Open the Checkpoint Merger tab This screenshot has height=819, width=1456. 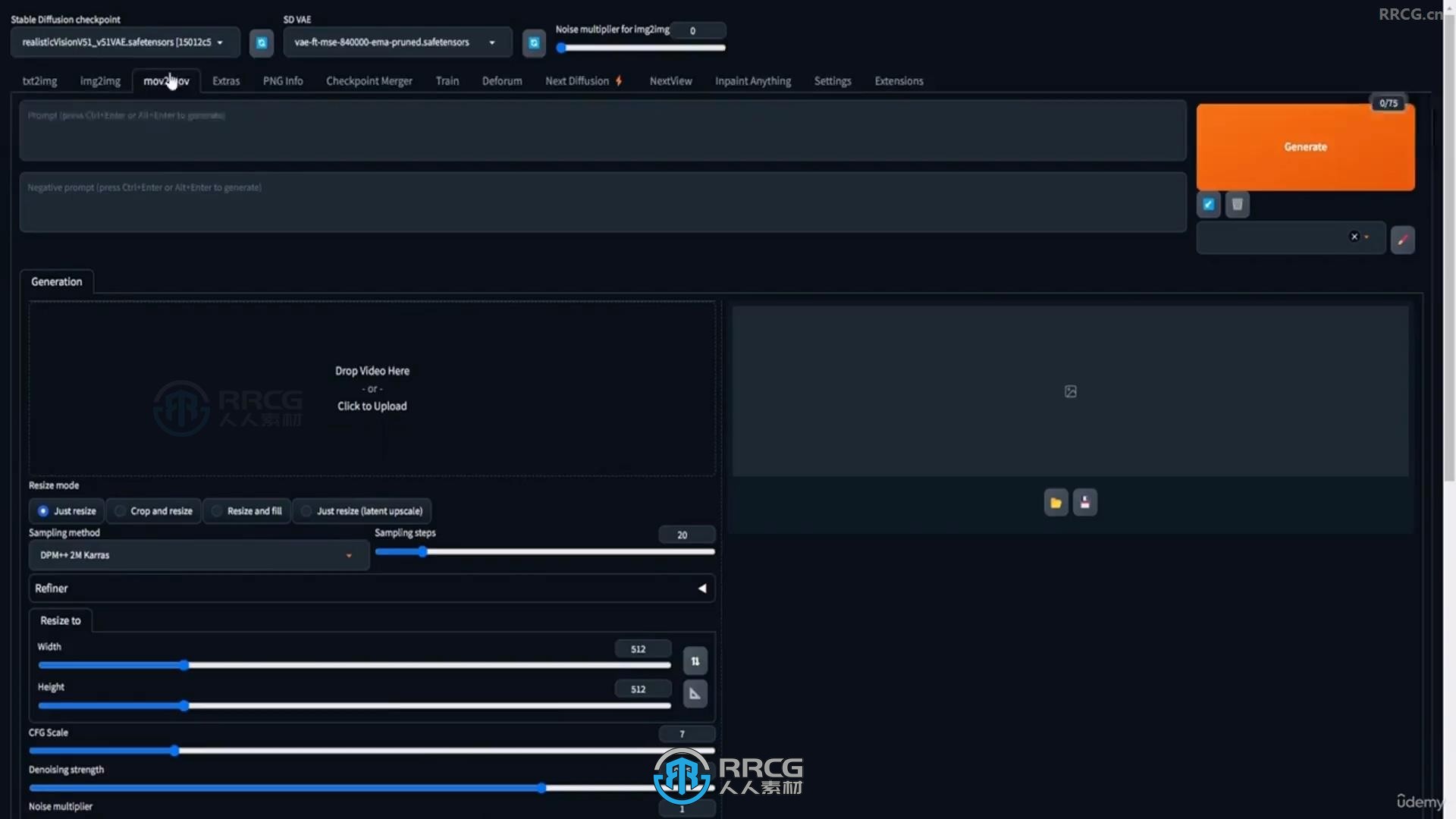[369, 81]
